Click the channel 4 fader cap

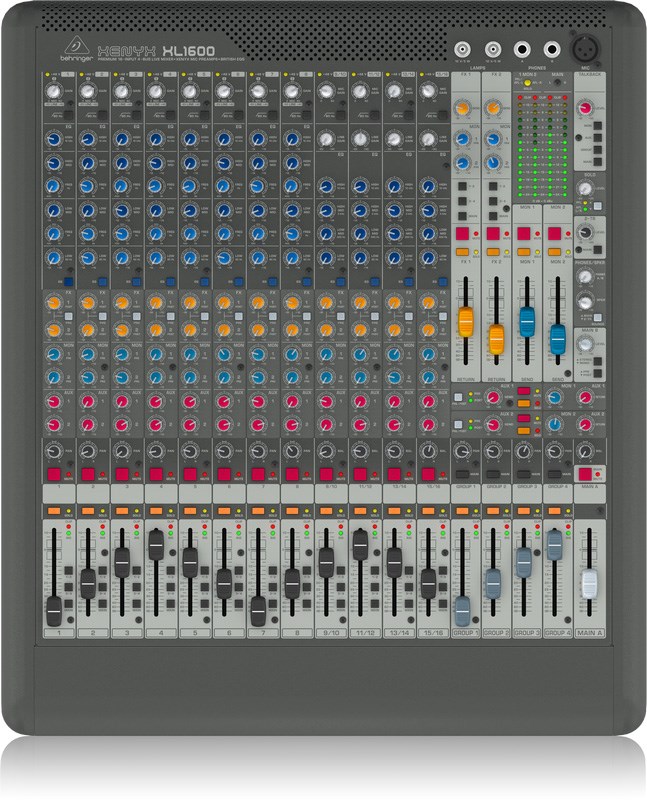156,545
